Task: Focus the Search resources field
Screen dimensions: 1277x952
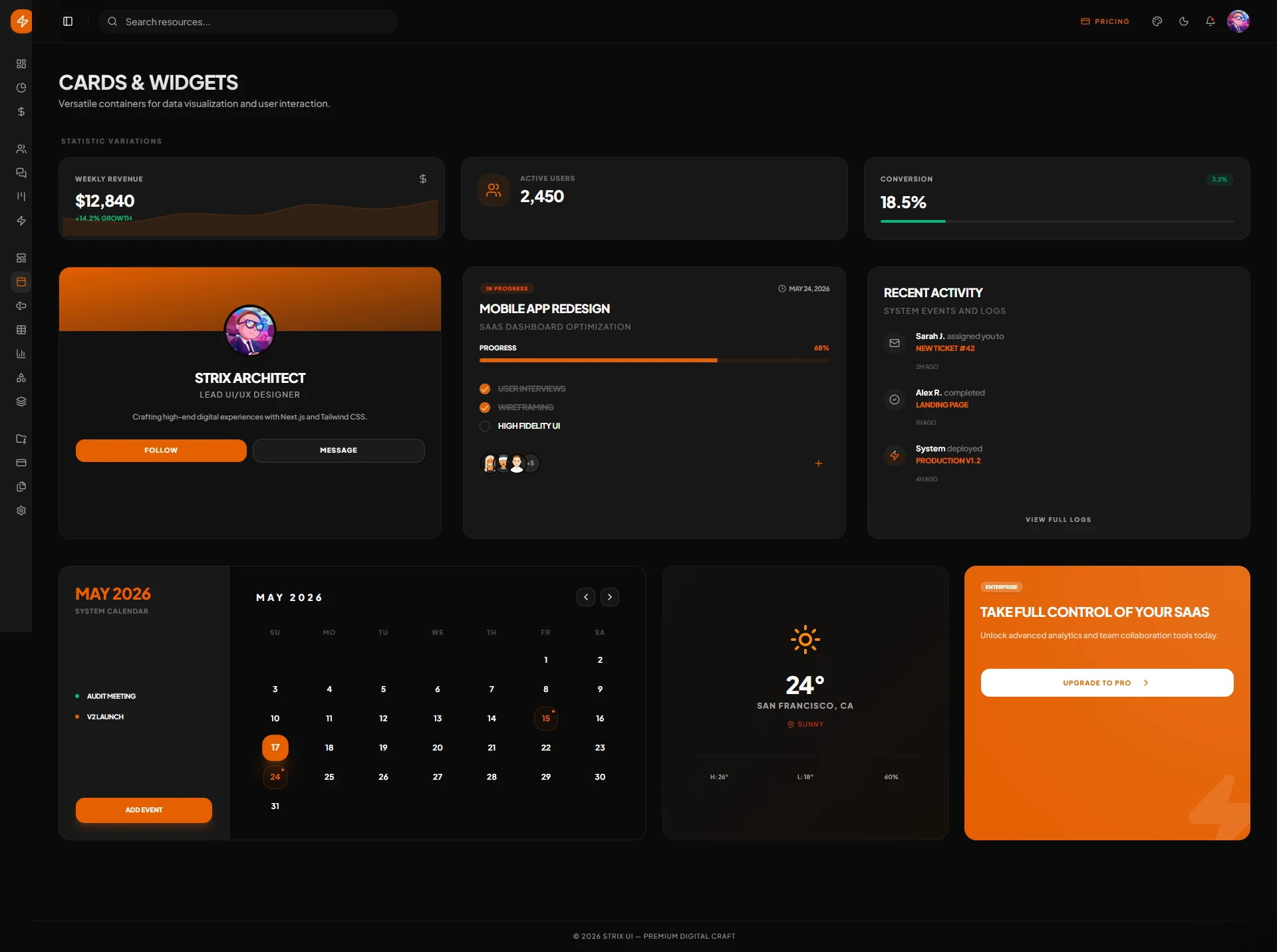Action: coord(248,21)
